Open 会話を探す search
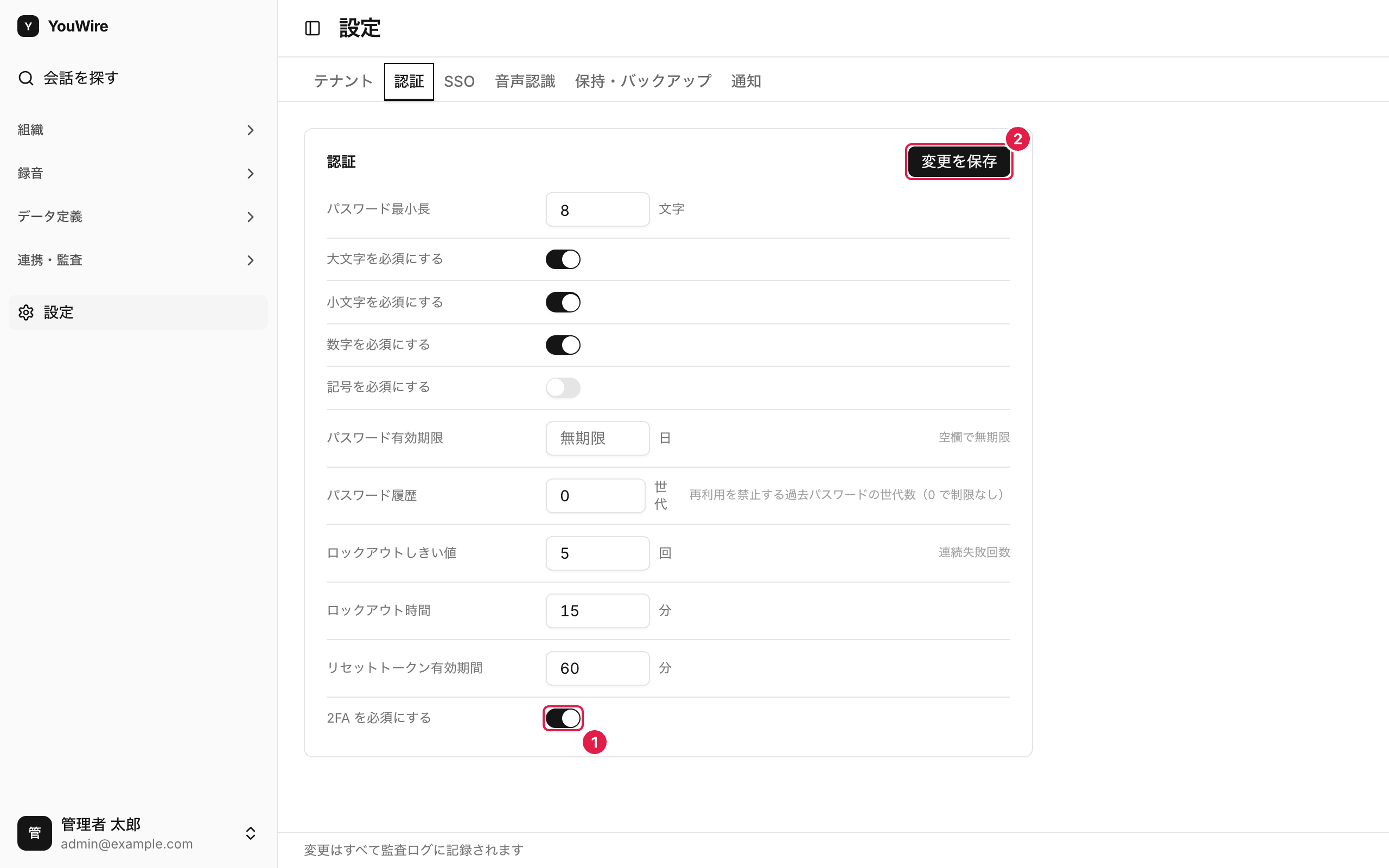1389x868 pixels. (138, 78)
